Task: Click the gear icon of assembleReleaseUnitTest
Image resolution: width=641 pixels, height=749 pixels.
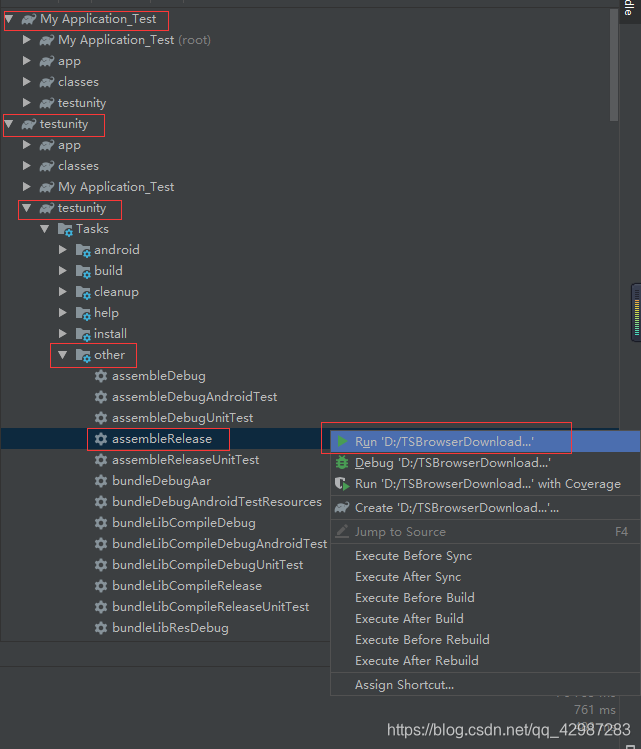Action: coord(101,460)
